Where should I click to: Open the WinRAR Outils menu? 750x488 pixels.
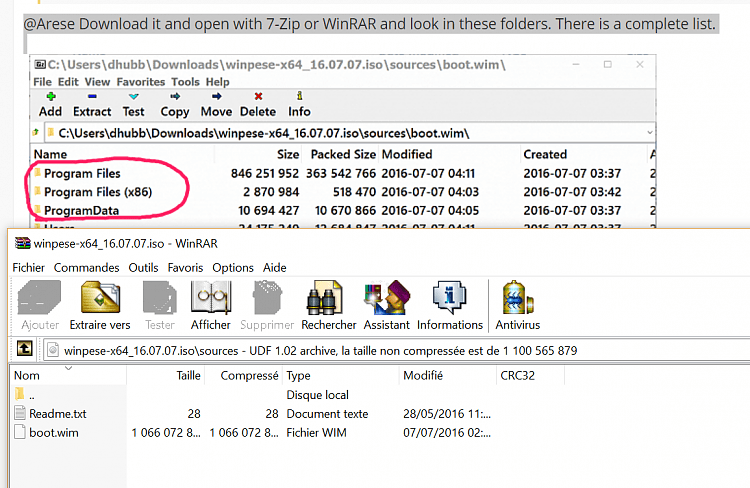click(143, 267)
